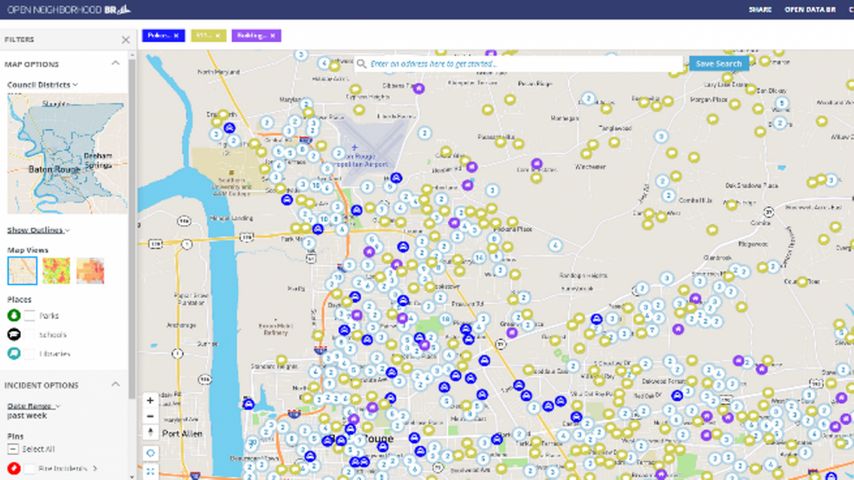
Task: Collapse the Incident Options section
Action: click(x=115, y=385)
